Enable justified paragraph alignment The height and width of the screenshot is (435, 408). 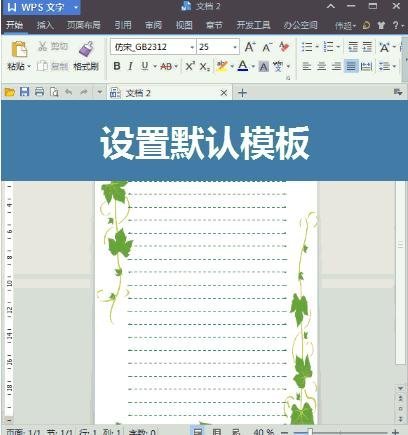pyautogui.click(x=351, y=66)
